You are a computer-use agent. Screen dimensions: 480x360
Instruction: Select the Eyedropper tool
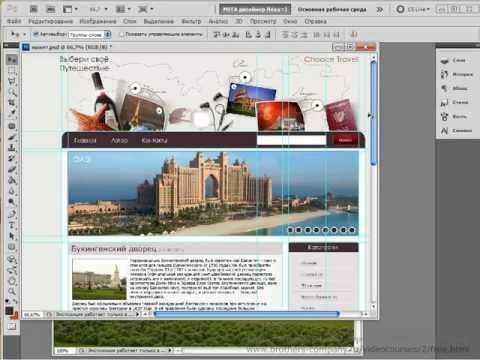[x=12, y=113]
